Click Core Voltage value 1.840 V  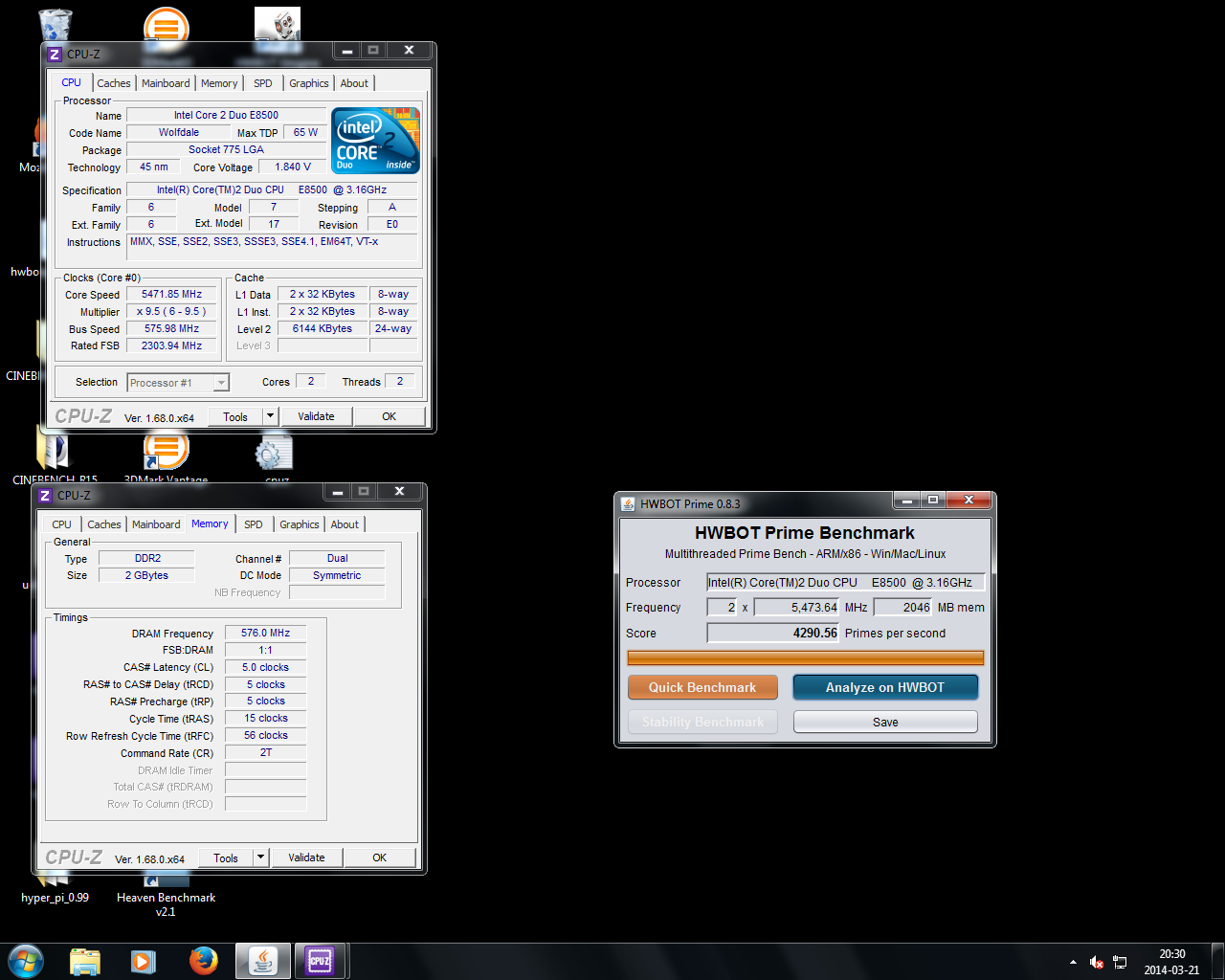[293, 167]
